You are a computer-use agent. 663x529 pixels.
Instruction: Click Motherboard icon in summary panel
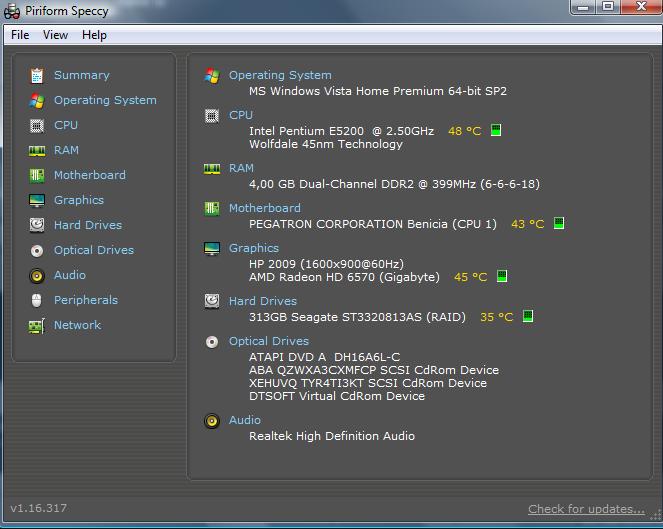tap(212, 208)
